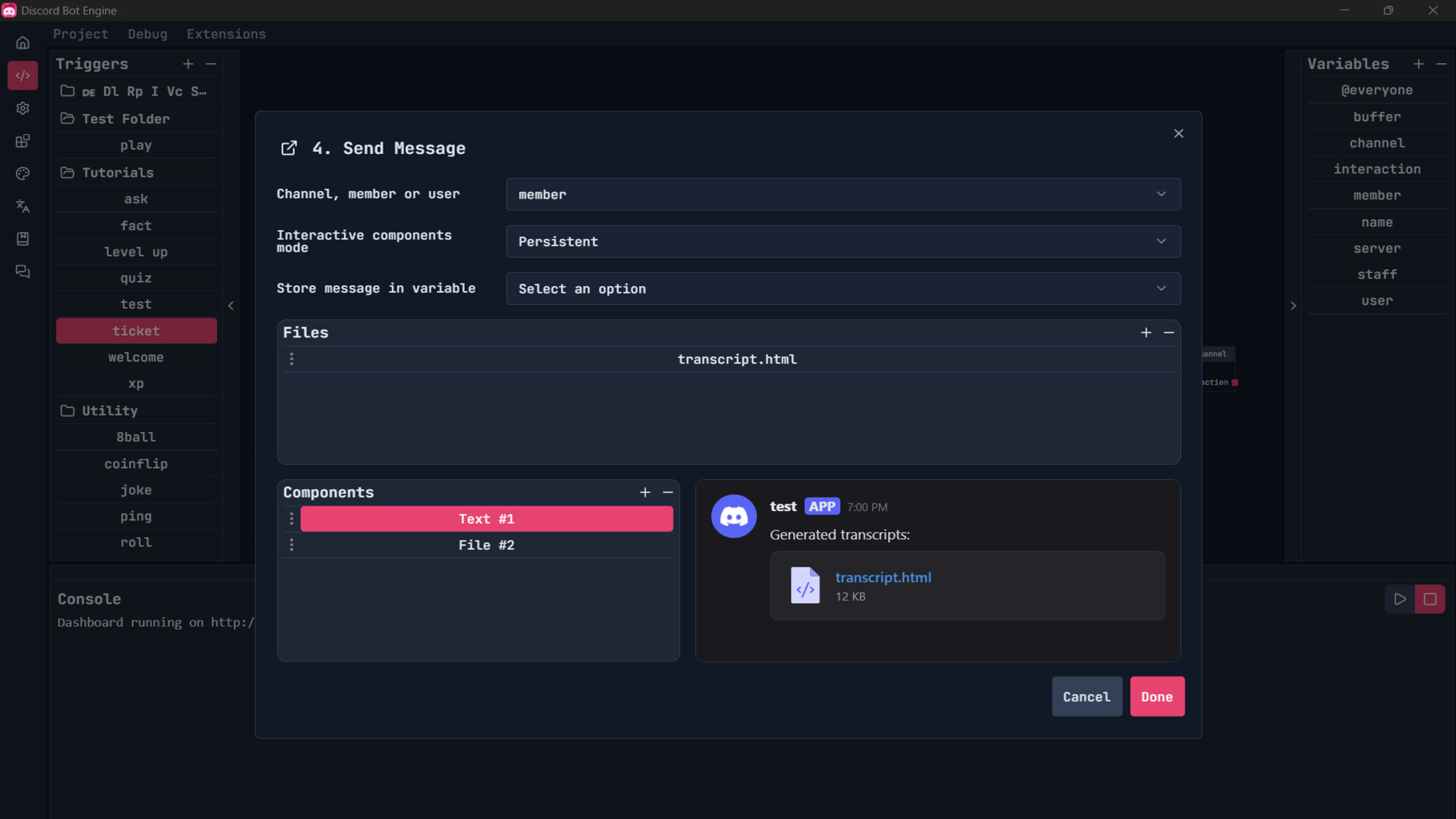
Task: Expand the Utility folder in Triggers
Action: (110, 411)
